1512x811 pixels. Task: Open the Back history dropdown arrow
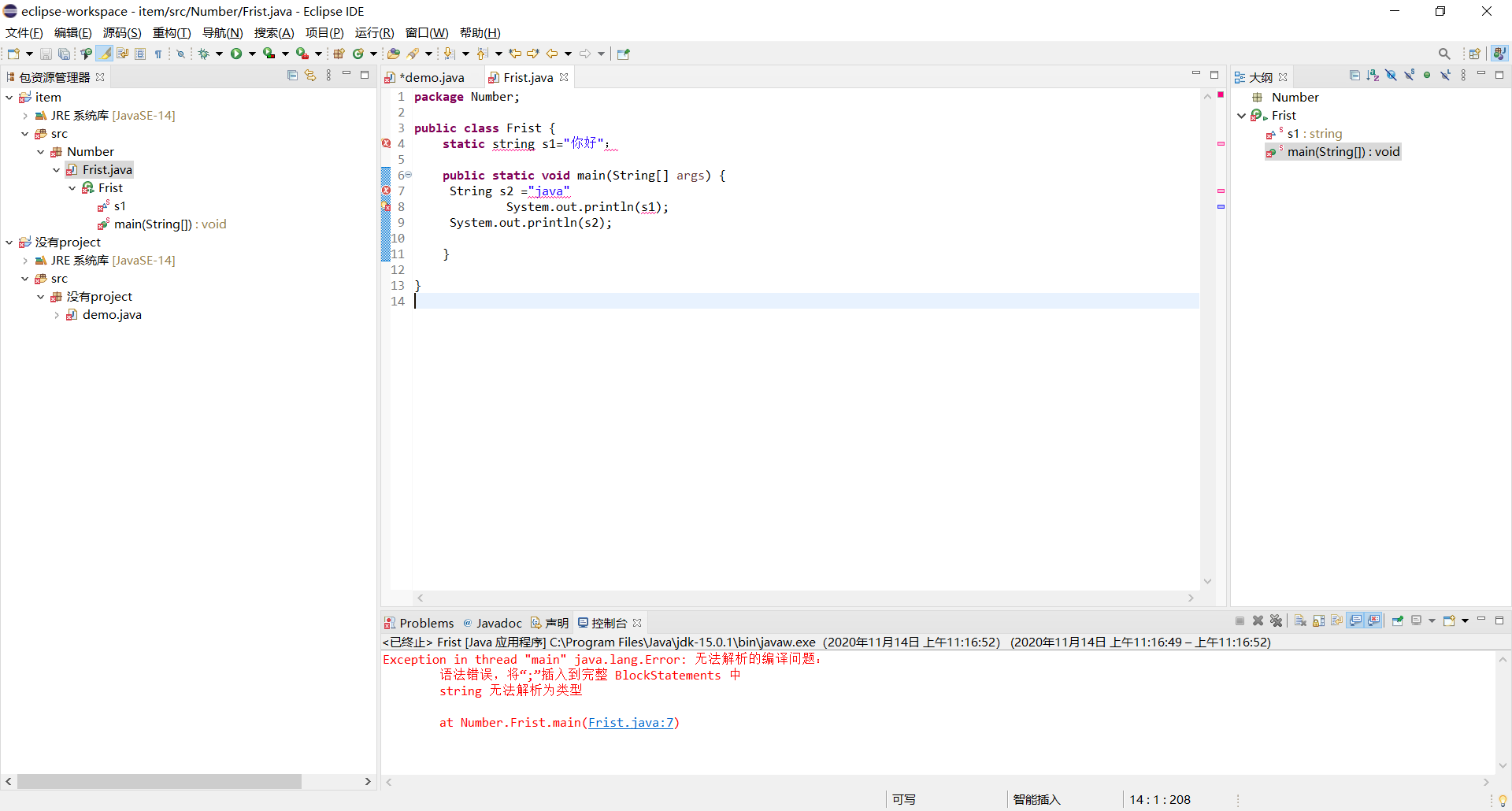[x=568, y=54]
